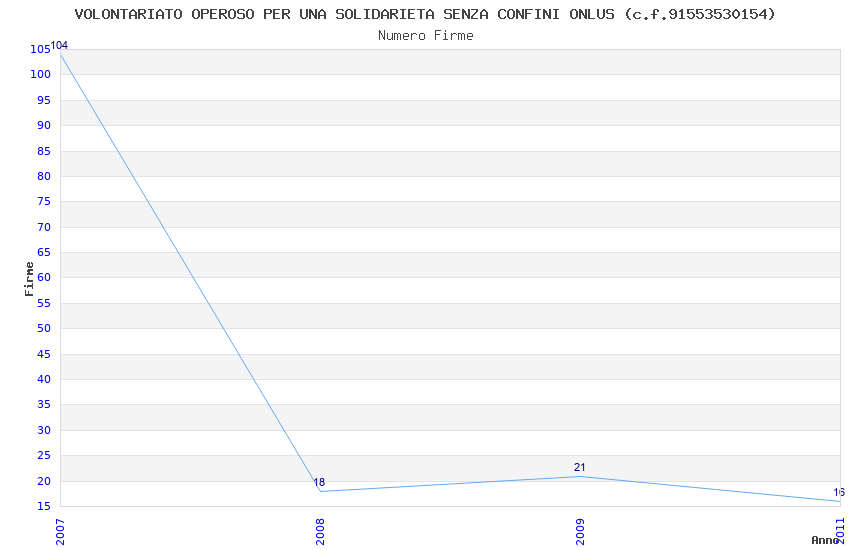This screenshot has width=850, height=550.
Task: Click the 85 y-axis tick label
Action: [44, 151]
